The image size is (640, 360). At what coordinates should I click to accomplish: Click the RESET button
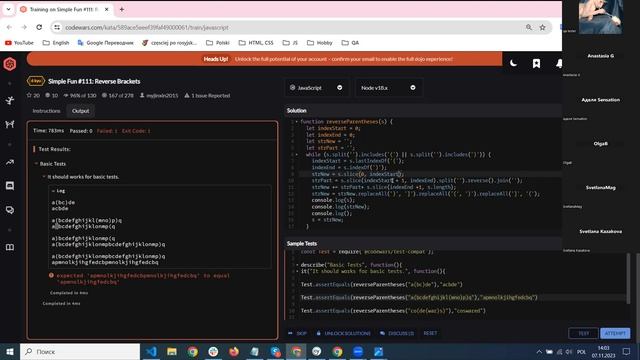click(430, 333)
